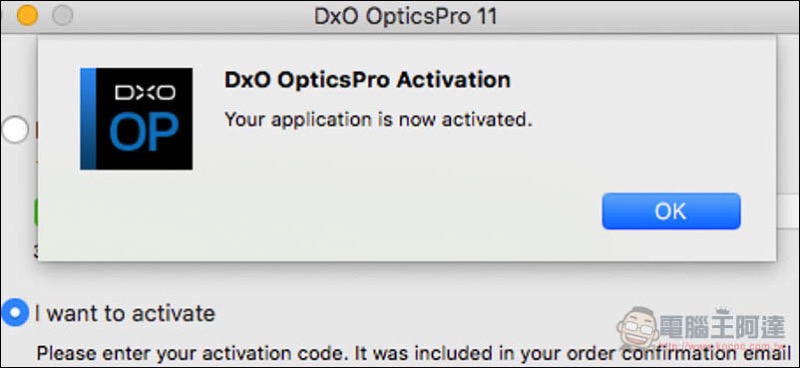800x368 pixels.
Task: Minimize the window with the yellow button
Action: tap(27, 16)
